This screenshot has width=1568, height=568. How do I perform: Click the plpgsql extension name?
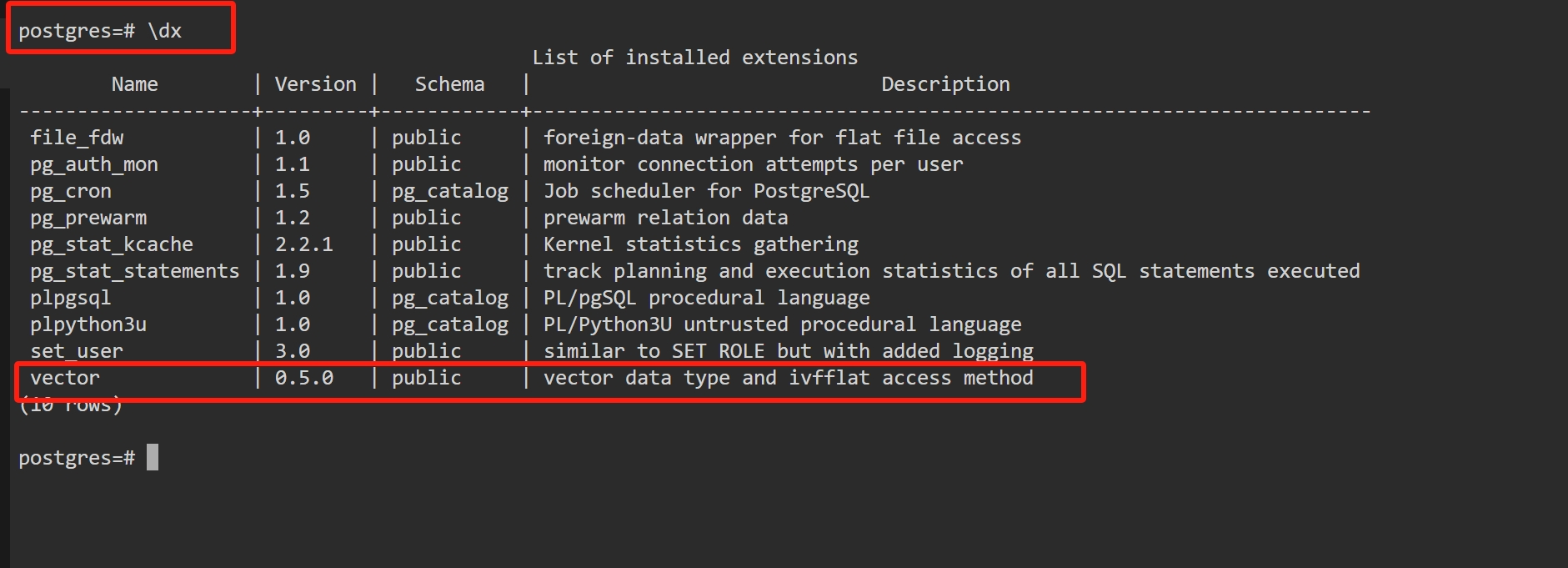tap(71, 298)
